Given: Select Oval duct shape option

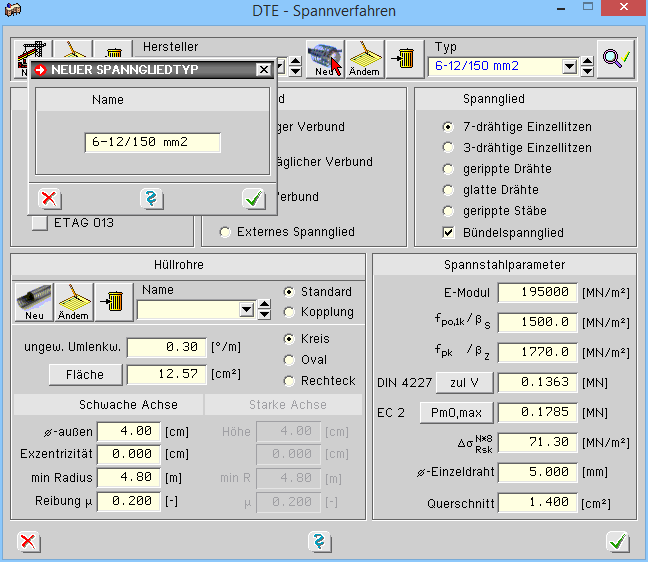Looking at the screenshot, I should pos(290,360).
